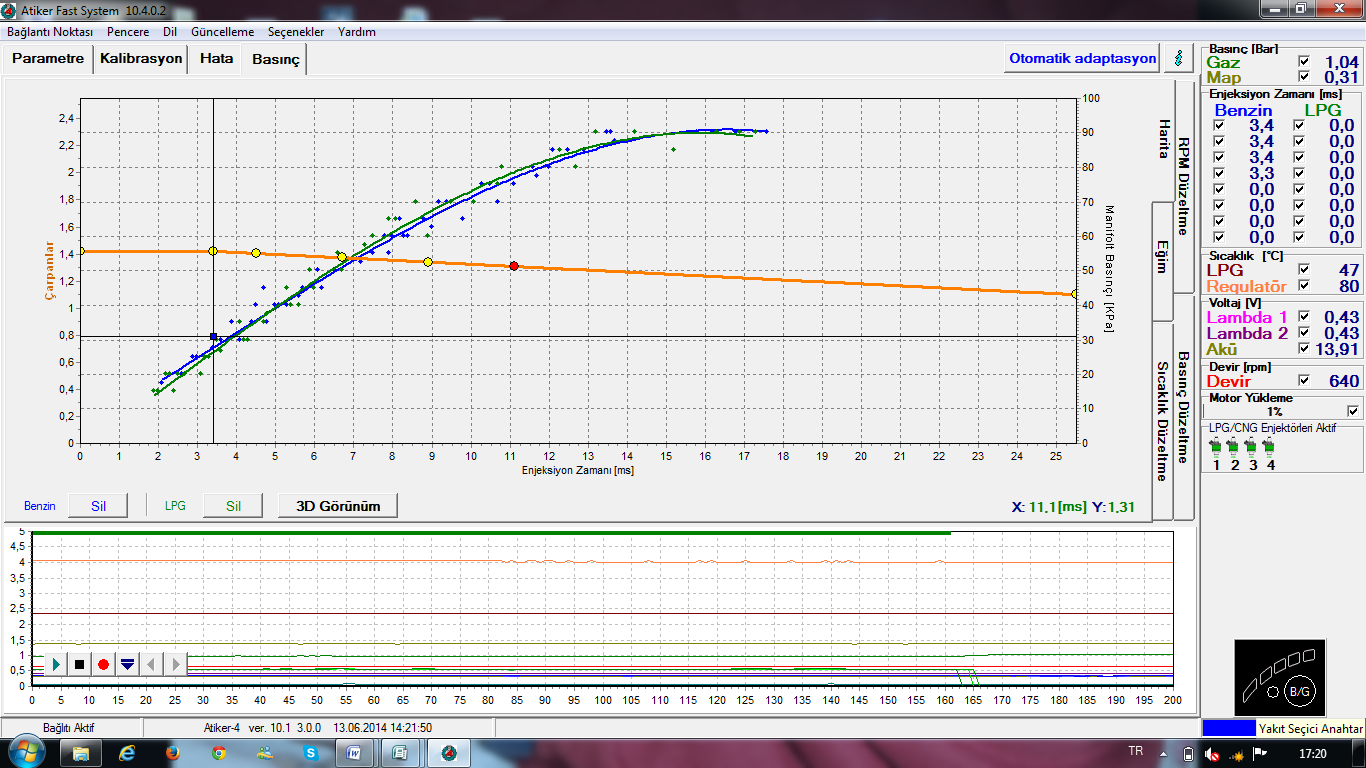
Task: Click the battery tray icon
Action: 1188,752
